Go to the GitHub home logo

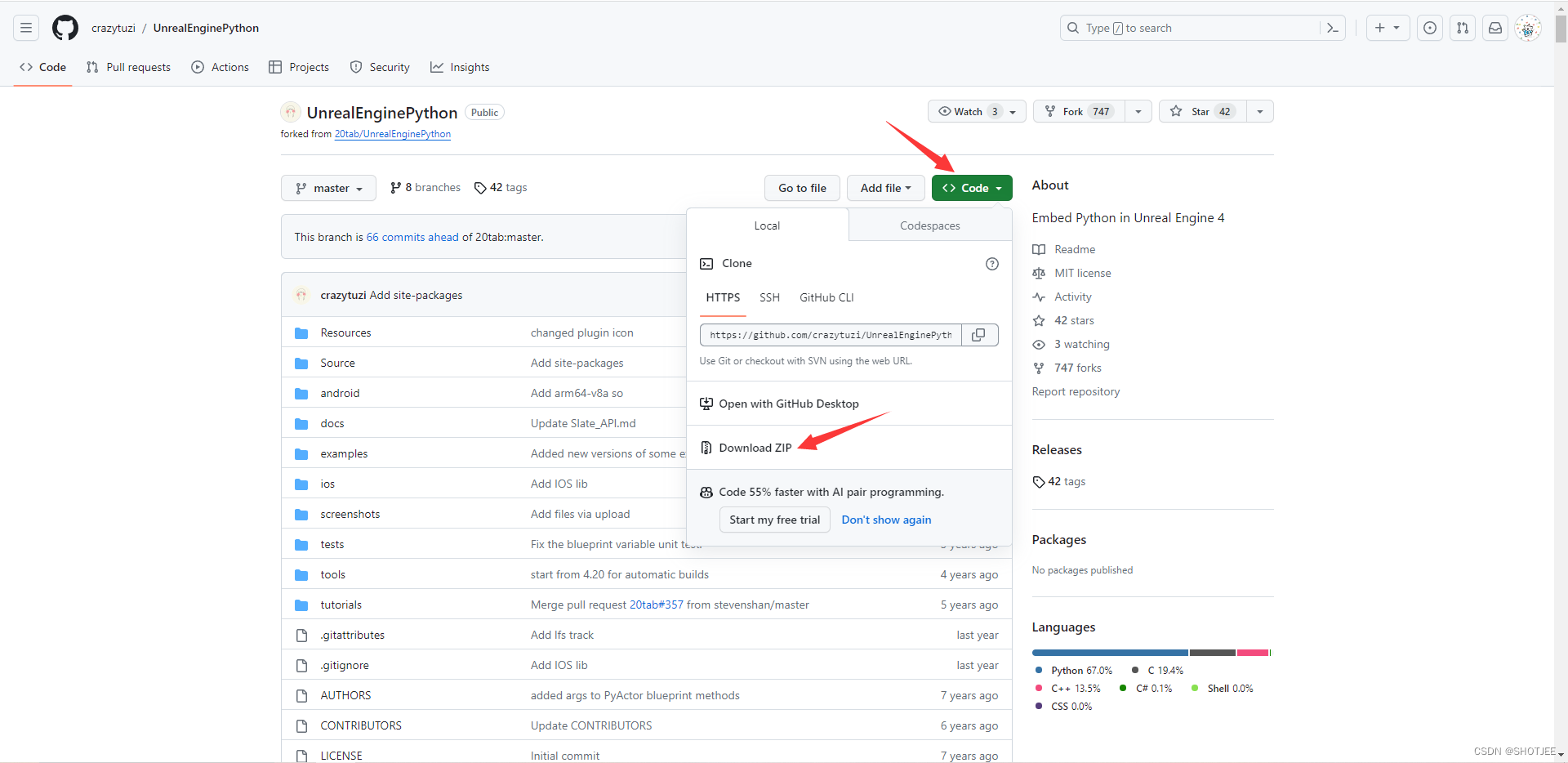[x=65, y=28]
